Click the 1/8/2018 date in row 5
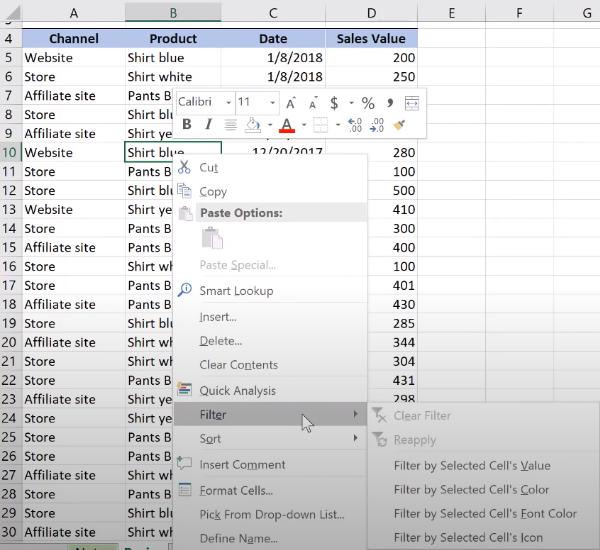The image size is (600, 550). (x=273, y=57)
